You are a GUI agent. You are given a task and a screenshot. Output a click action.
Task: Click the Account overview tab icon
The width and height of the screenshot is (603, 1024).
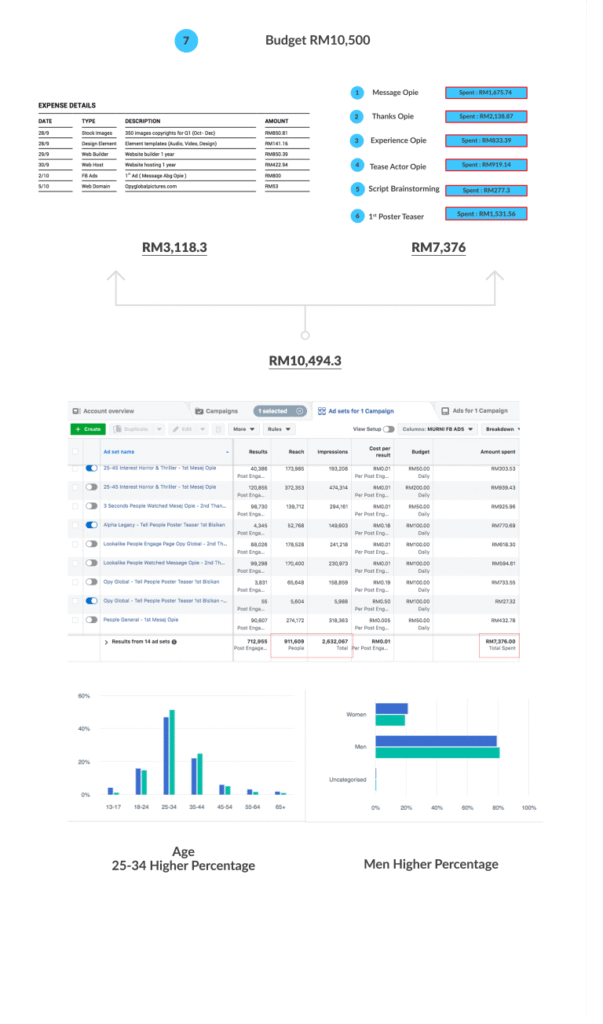[76, 411]
